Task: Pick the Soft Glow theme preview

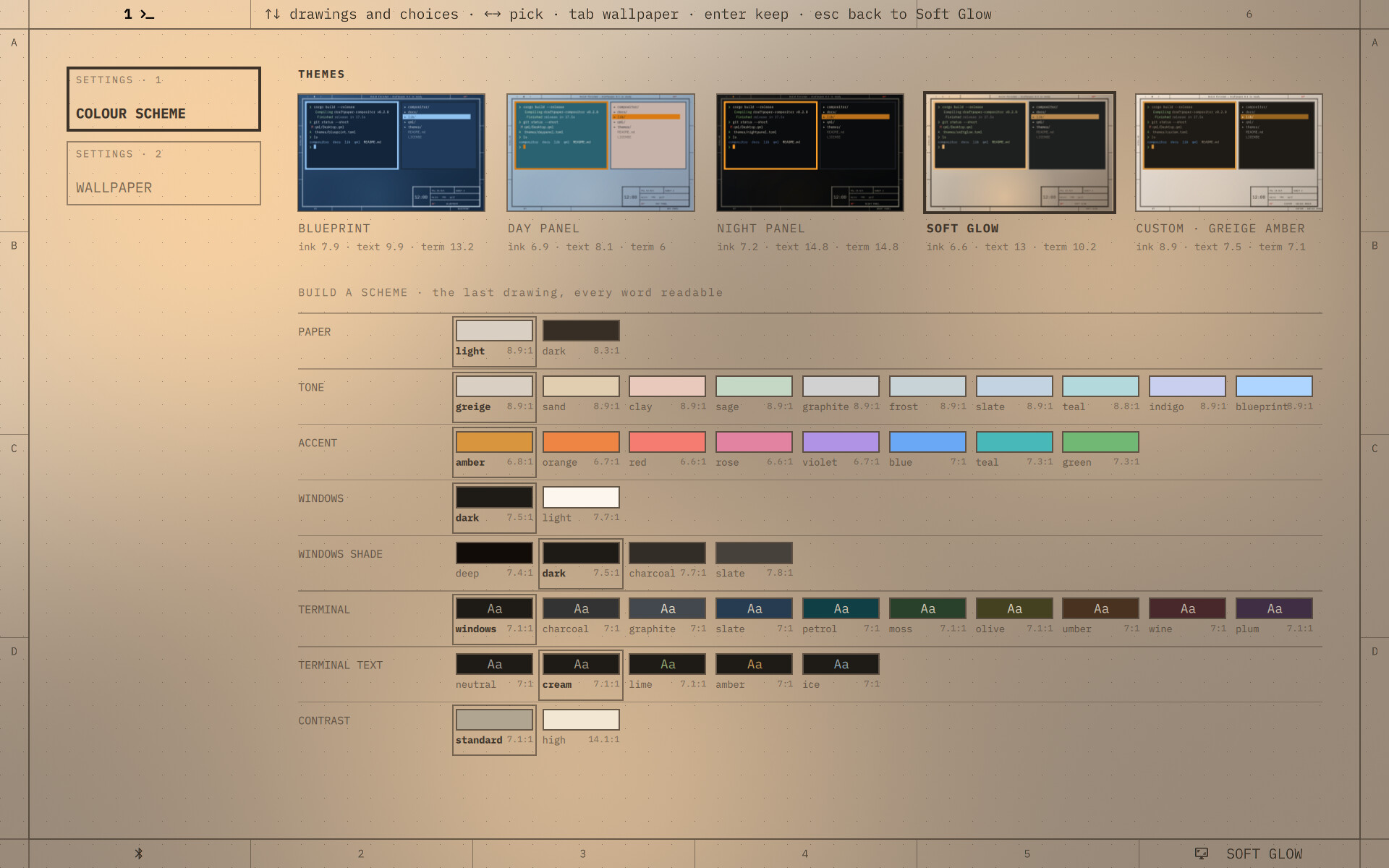Action: pyautogui.click(x=1019, y=153)
